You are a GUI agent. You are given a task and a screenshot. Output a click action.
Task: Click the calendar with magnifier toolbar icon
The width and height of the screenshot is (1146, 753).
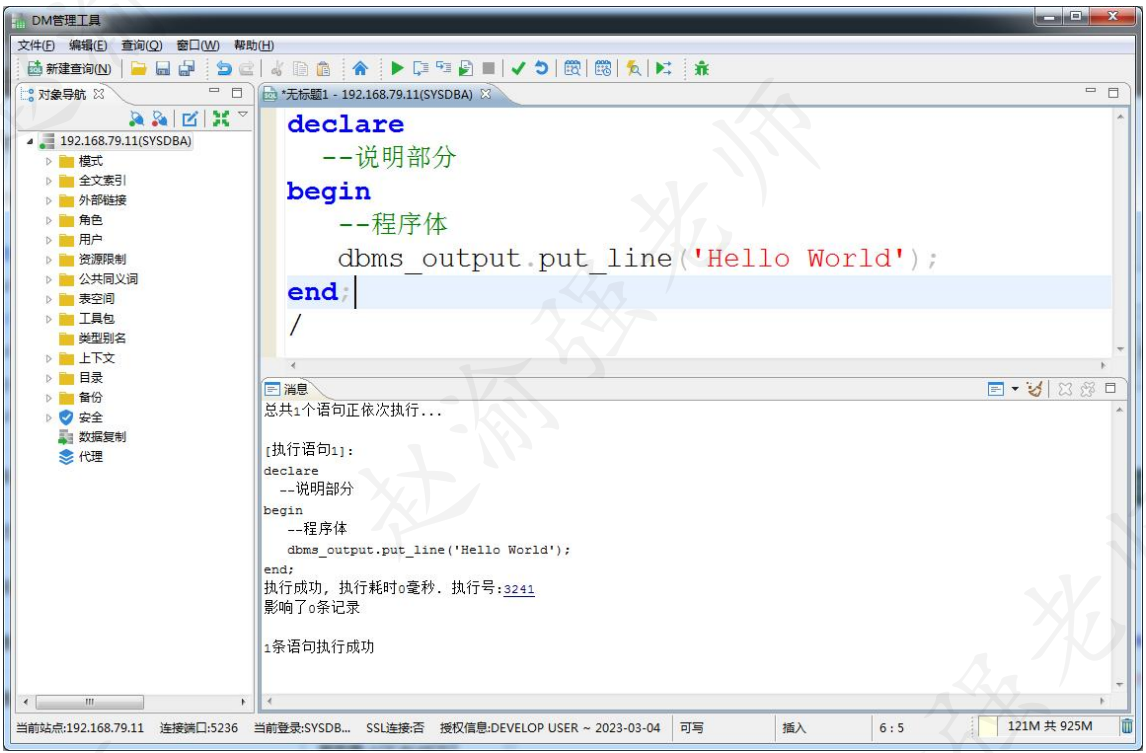point(572,69)
